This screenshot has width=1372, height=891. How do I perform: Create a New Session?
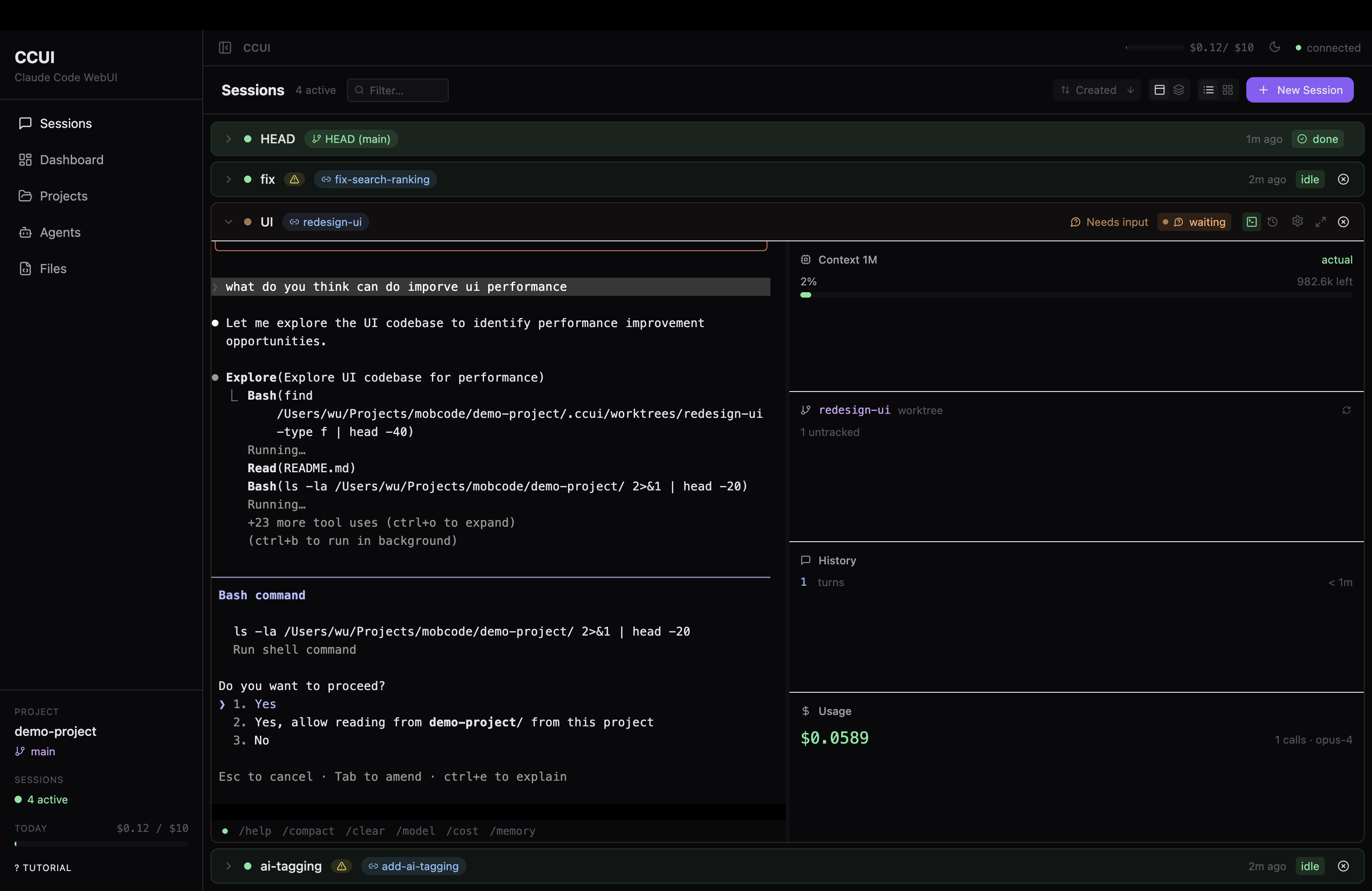pyautogui.click(x=1300, y=90)
